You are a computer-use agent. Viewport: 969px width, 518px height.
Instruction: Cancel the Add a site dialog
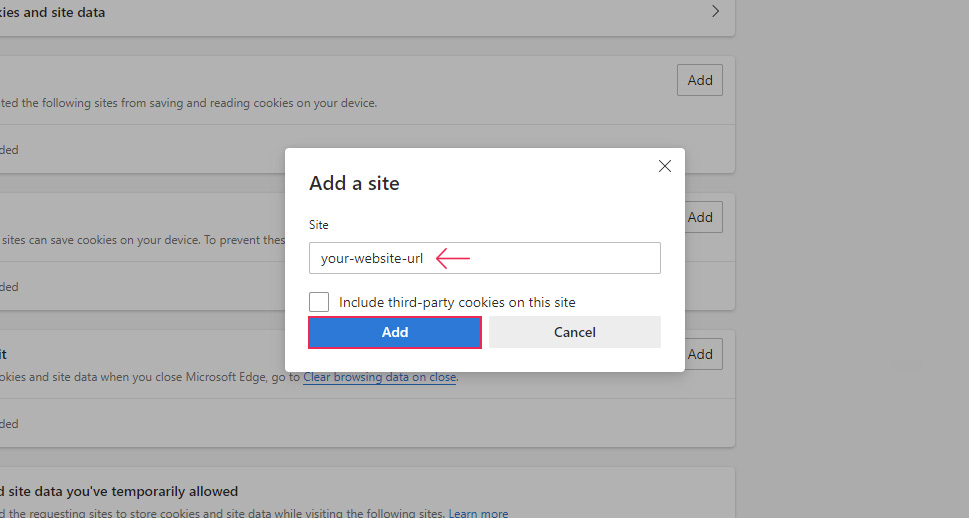pos(574,332)
